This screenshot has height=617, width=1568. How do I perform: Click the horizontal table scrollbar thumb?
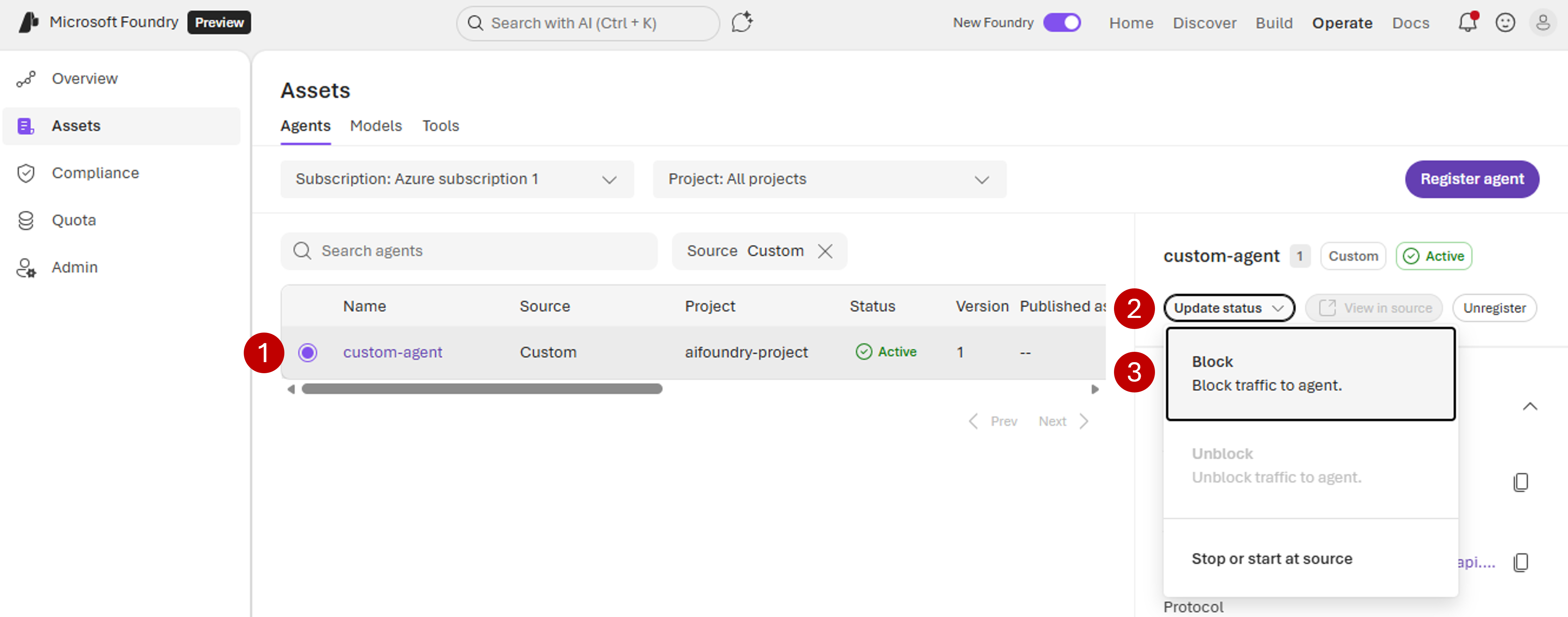click(482, 389)
